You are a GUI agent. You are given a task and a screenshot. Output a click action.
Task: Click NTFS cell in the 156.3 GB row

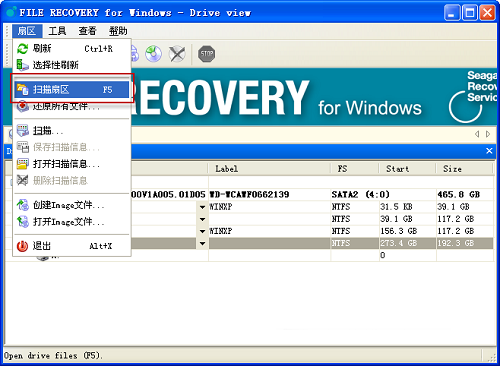[341, 231]
